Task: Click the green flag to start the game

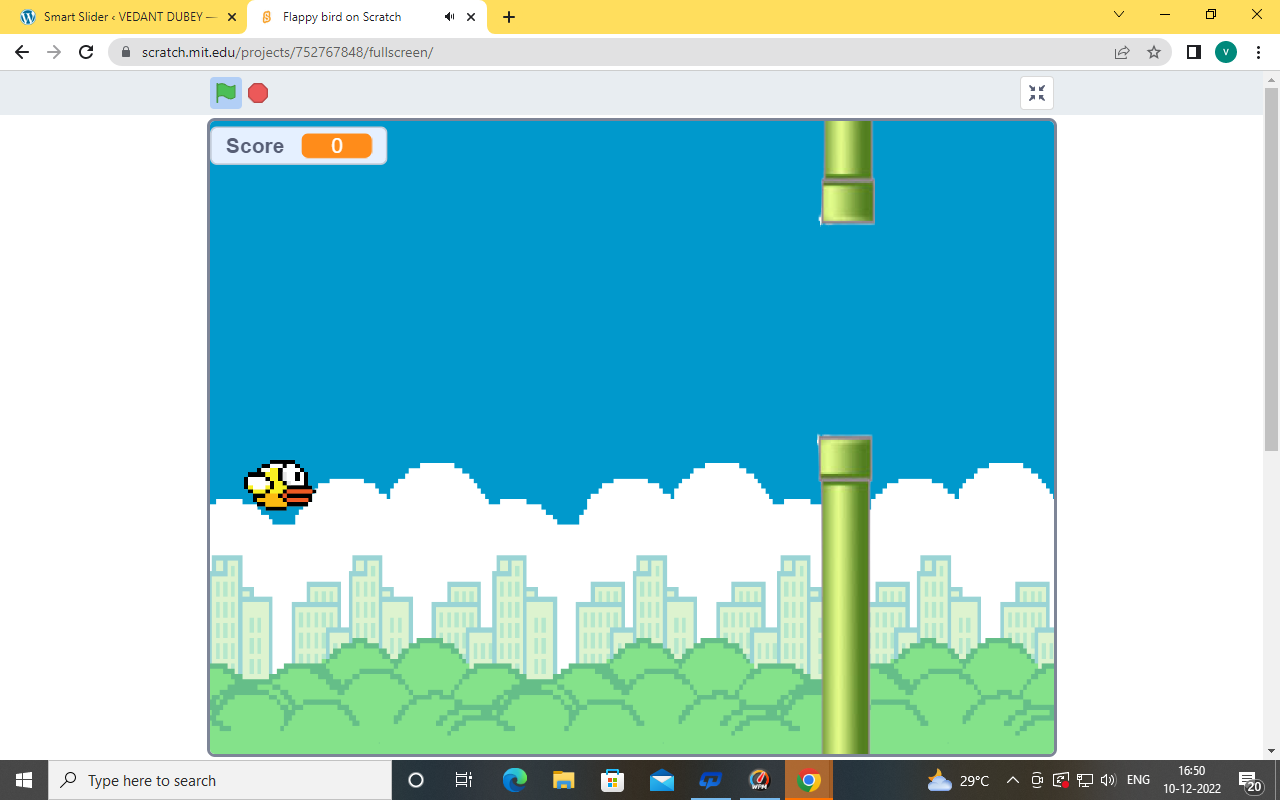Action: [226, 93]
